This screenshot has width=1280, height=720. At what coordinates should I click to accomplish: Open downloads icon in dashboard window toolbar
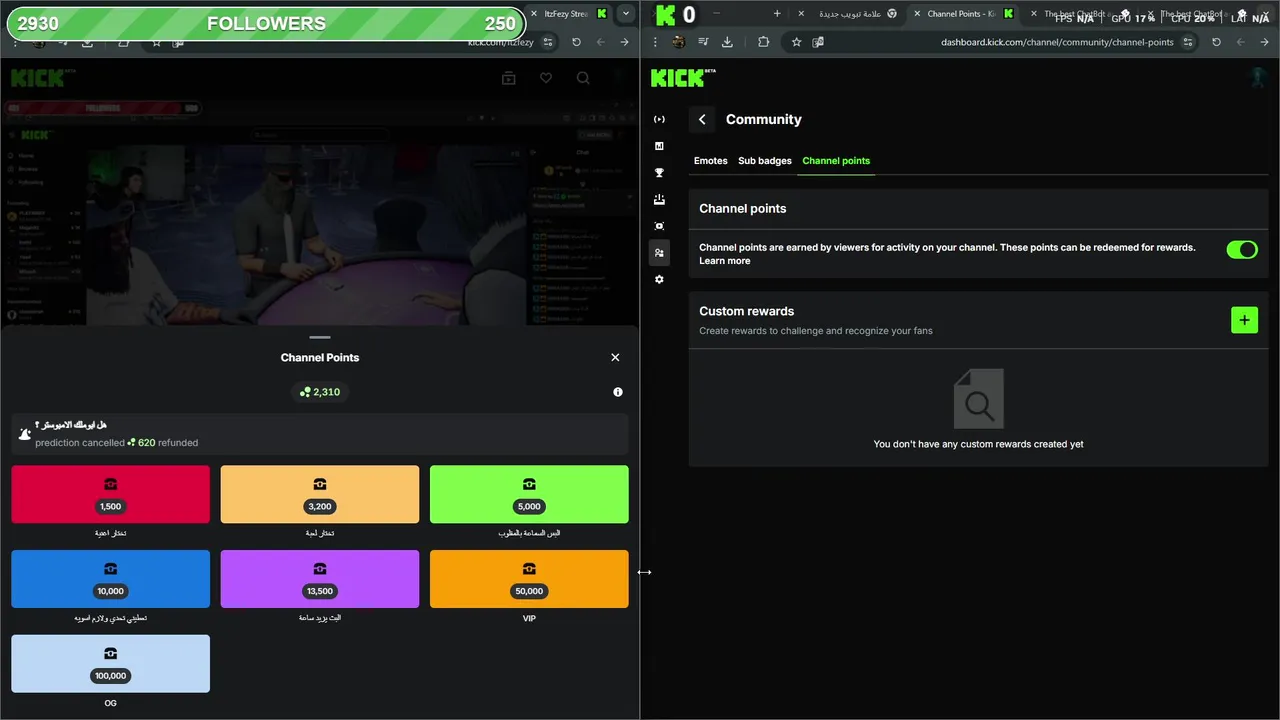pyautogui.click(x=727, y=42)
